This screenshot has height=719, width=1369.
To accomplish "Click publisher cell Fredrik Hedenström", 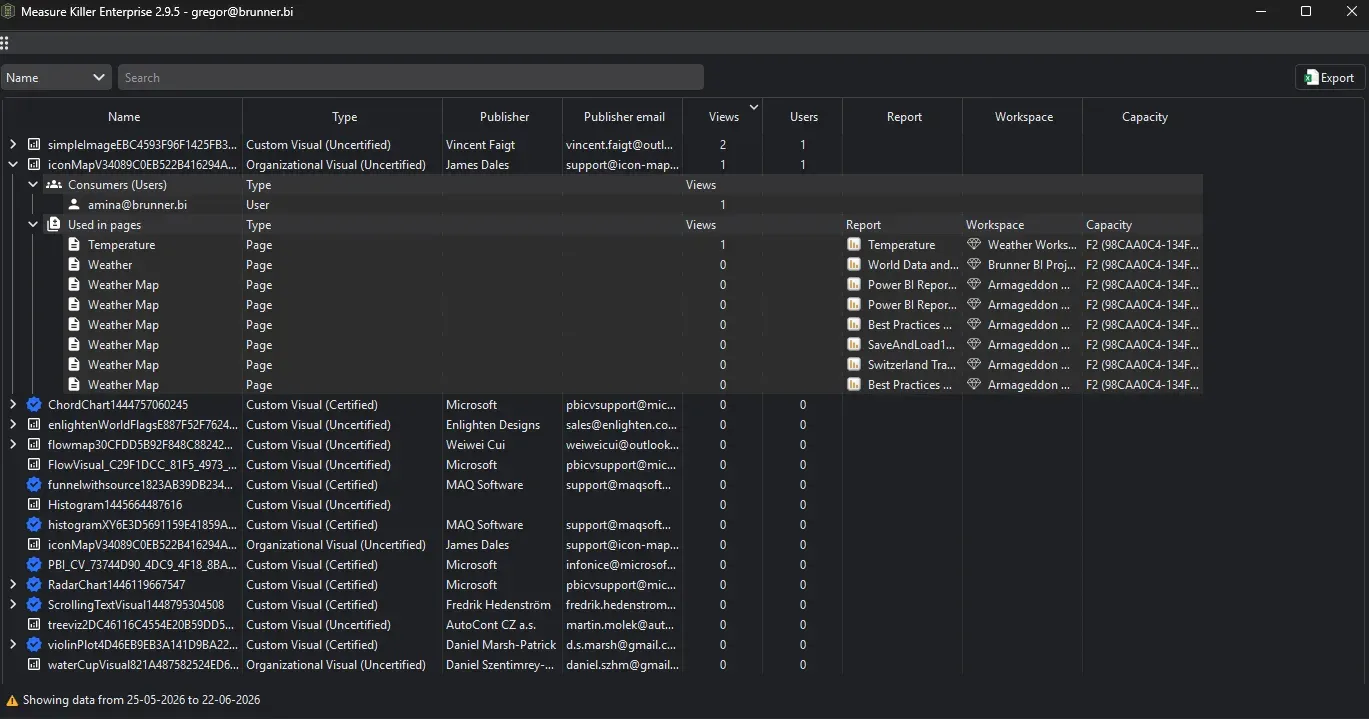I will [x=502, y=605].
